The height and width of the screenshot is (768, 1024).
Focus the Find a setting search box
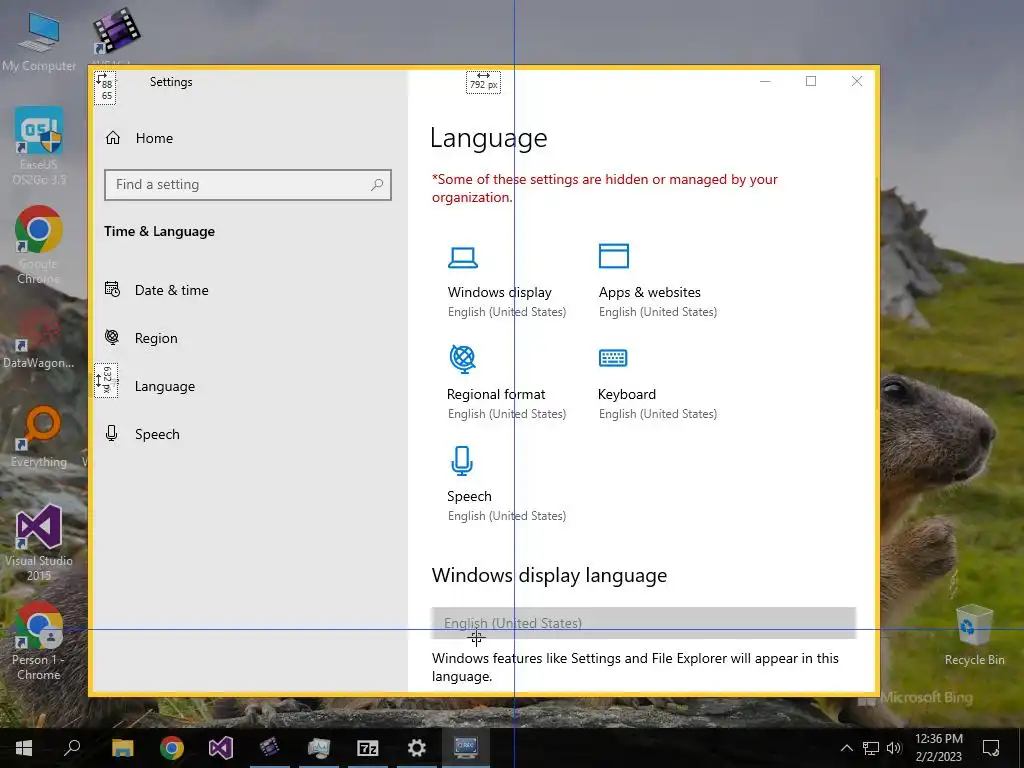248,185
